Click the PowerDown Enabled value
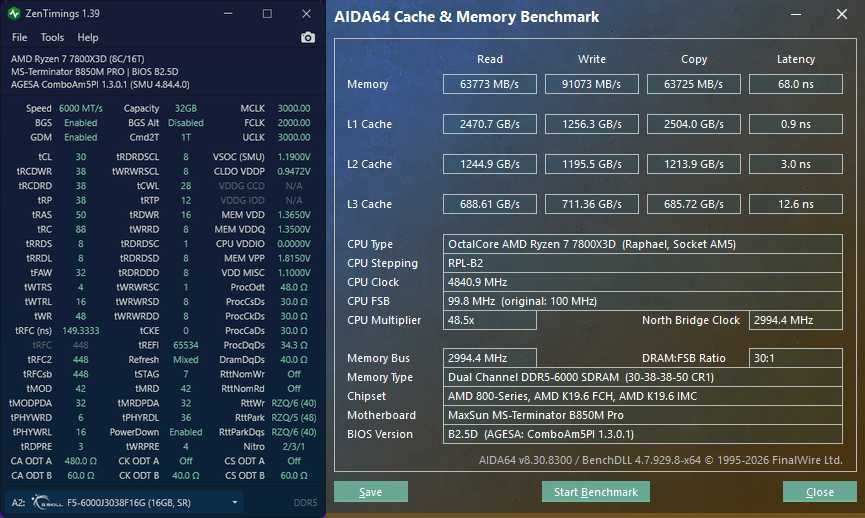This screenshot has height=518, width=865. coord(186,432)
